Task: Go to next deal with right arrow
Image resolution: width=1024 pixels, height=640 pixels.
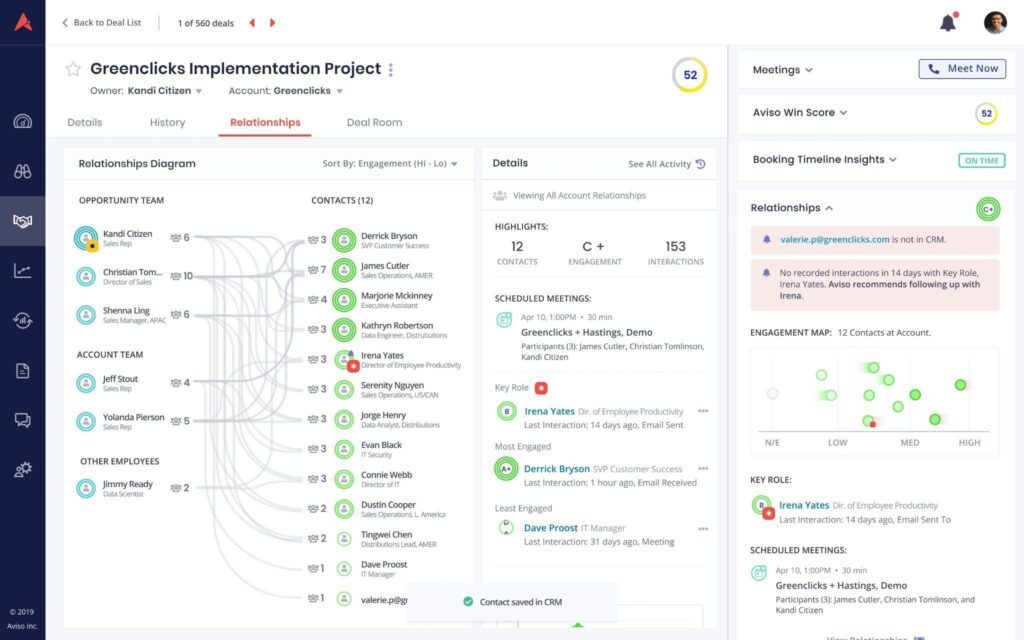Action: point(272,23)
